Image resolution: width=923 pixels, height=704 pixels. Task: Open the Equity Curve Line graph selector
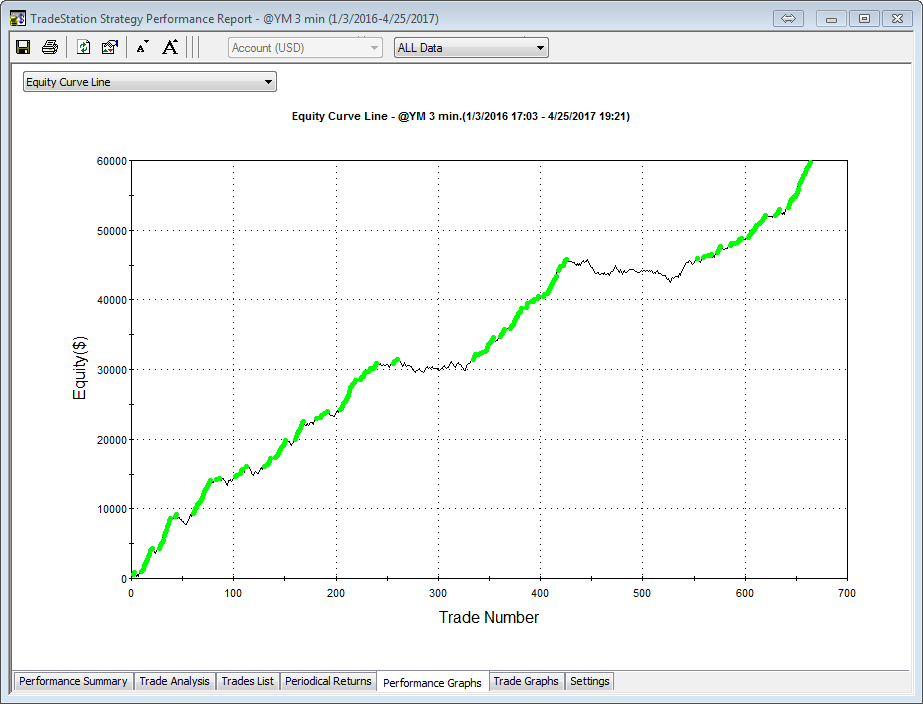(150, 82)
